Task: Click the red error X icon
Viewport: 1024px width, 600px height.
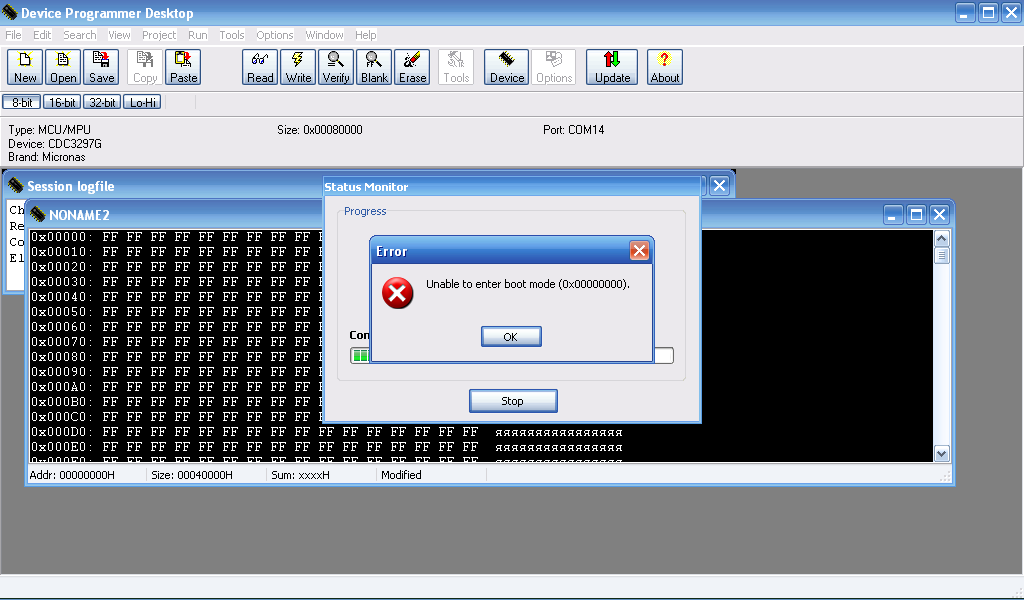Action: coord(398,293)
